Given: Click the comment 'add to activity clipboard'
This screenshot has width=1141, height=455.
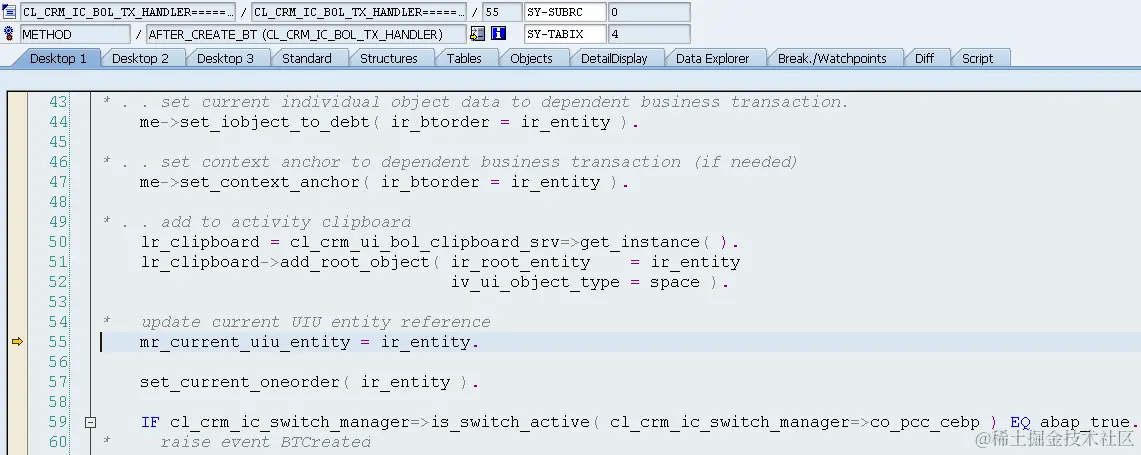Looking at the screenshot, I should (x=286, y=222).
